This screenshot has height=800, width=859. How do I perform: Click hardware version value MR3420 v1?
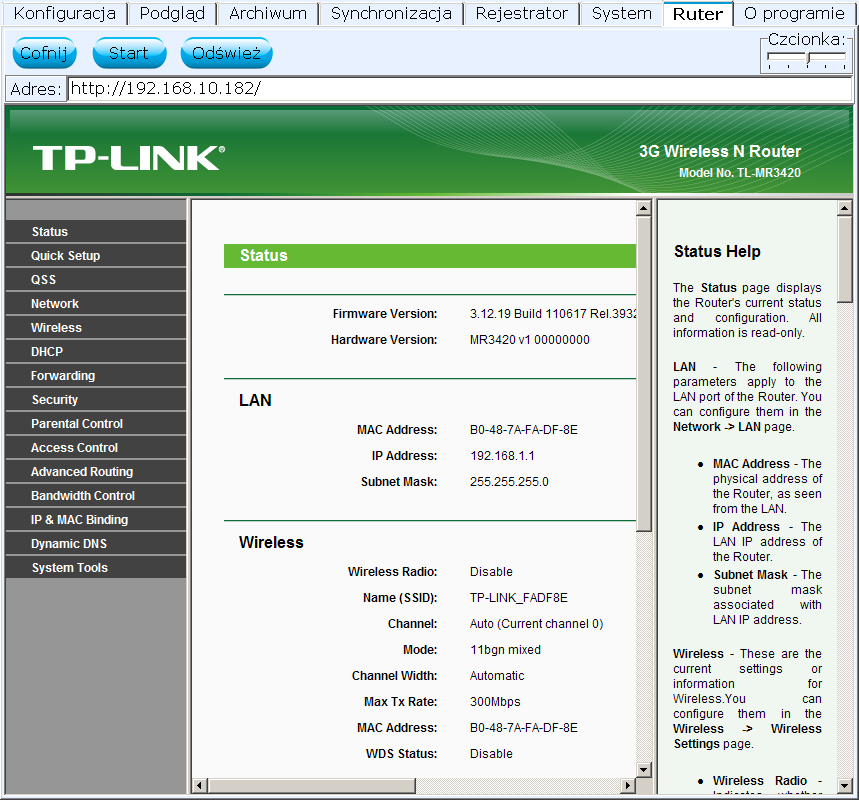coord(530,340)
